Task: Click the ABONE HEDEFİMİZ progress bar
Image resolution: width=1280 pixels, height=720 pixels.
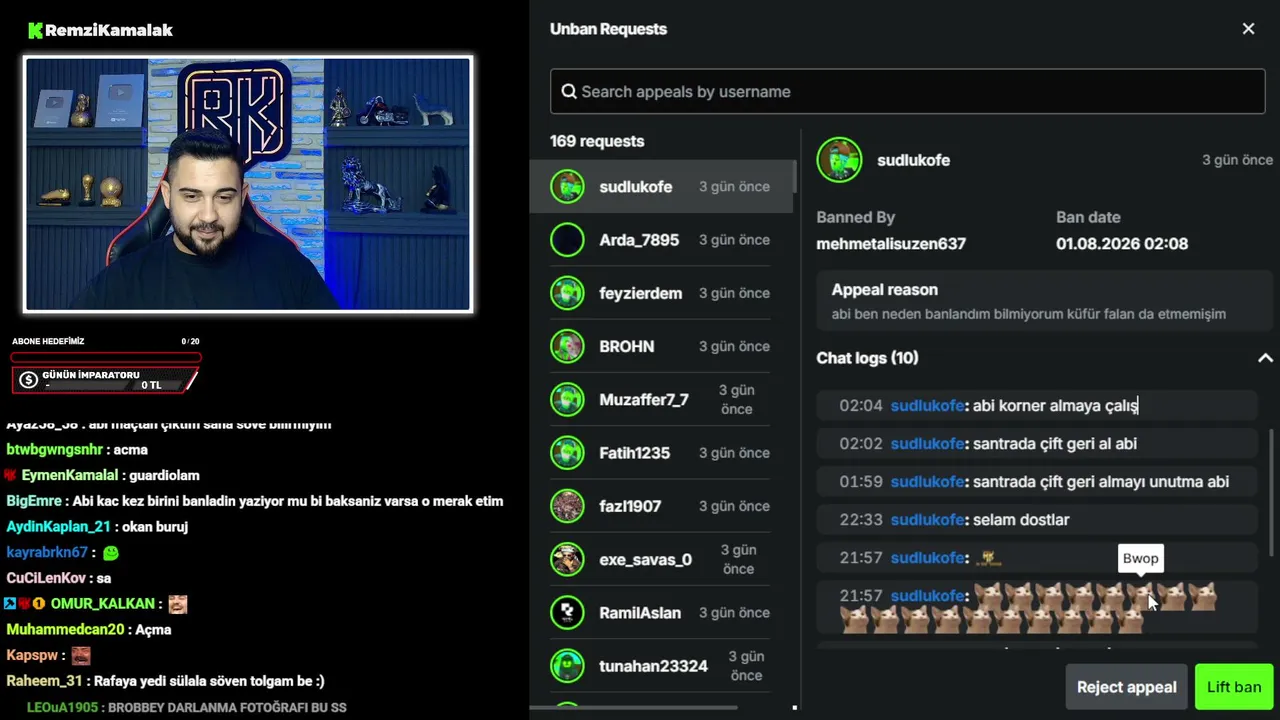Action: pyautogui.click(x=106, y=357)
